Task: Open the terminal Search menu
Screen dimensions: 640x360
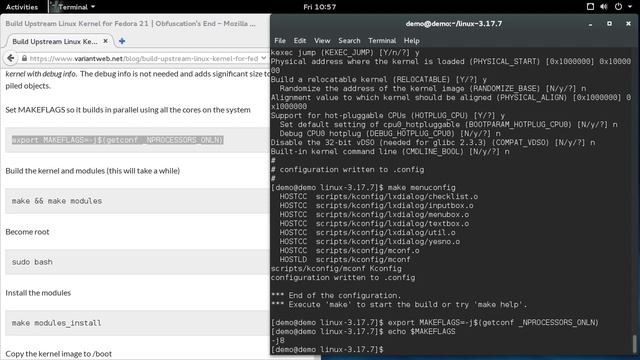Action: tap(349, 41)
